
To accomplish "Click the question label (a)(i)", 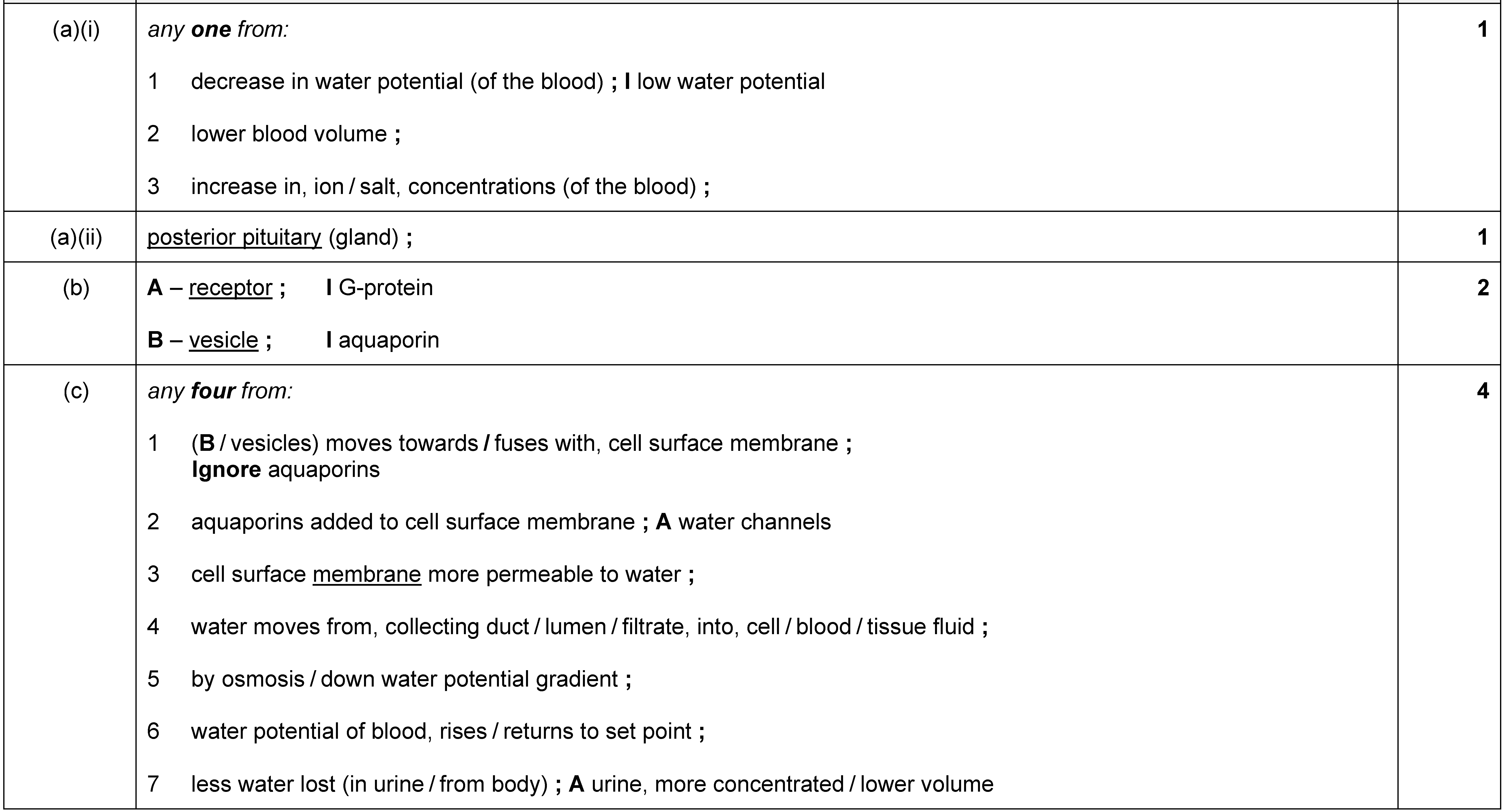I will click(x=76, y=29).
